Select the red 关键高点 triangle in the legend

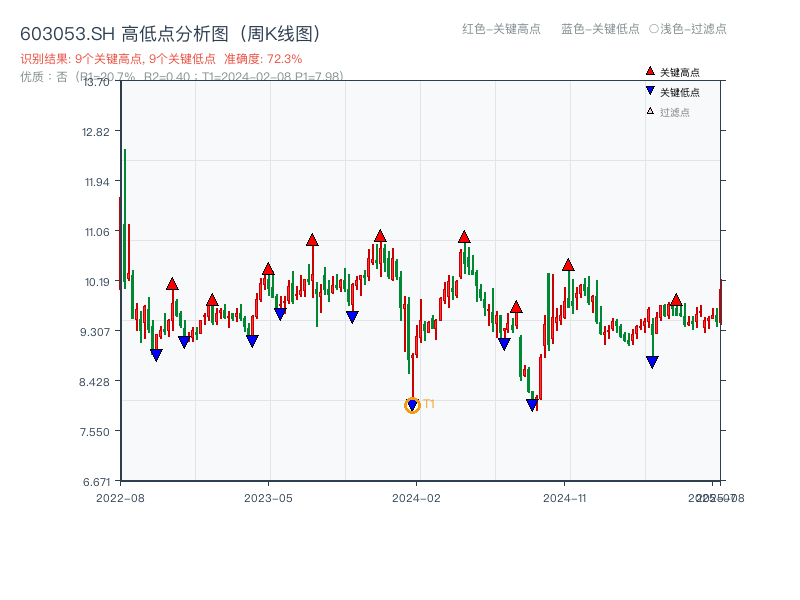(x=648, y=70)
